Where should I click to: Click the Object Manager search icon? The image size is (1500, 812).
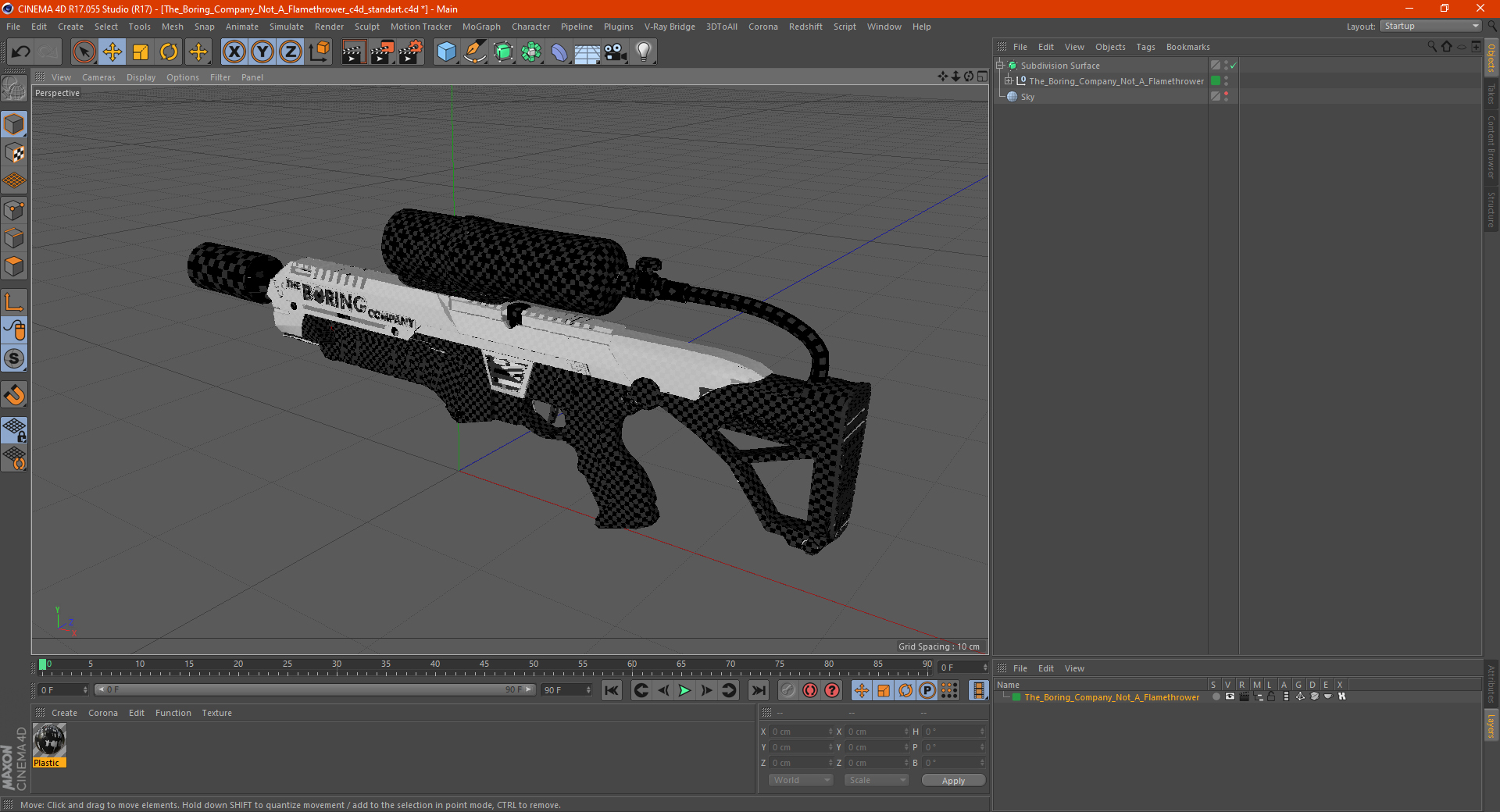(1432, 47)
